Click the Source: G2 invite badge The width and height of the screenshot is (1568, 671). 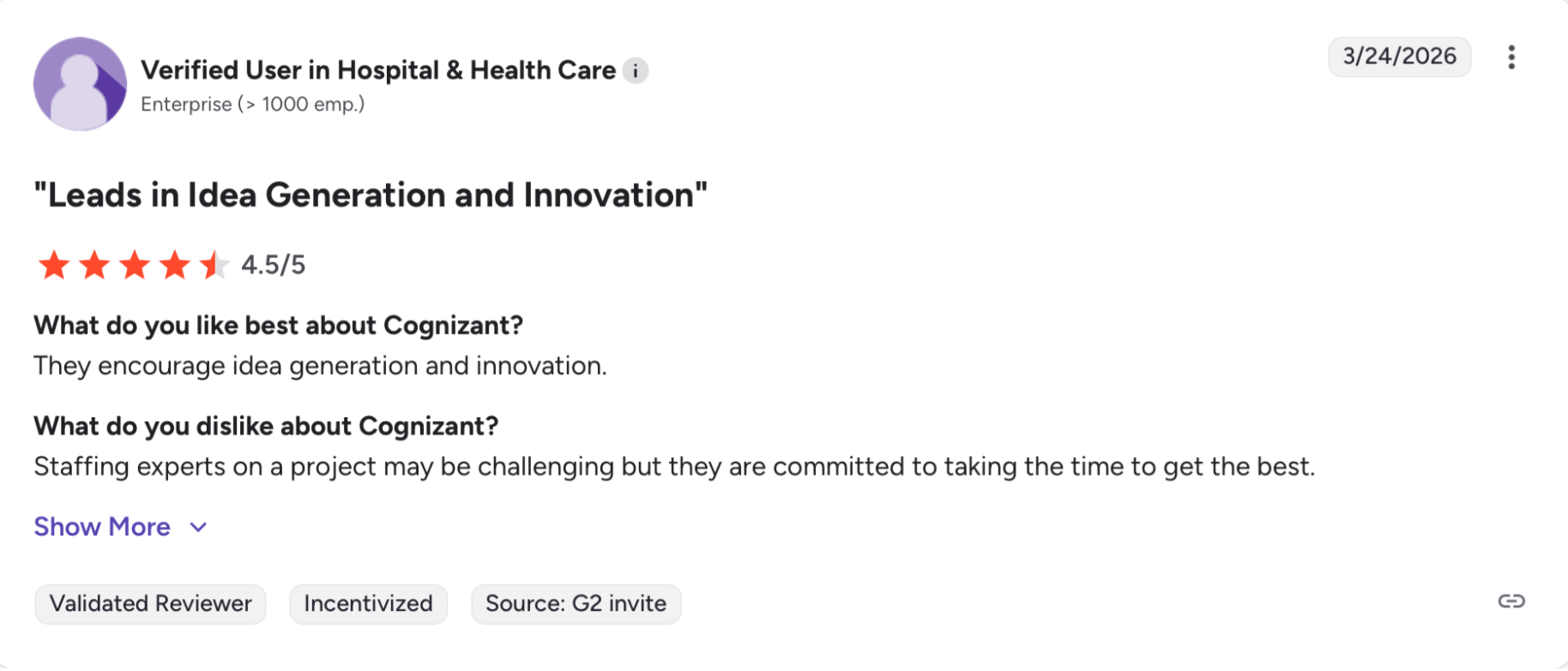pyautogui.click(x=576, y=604)
